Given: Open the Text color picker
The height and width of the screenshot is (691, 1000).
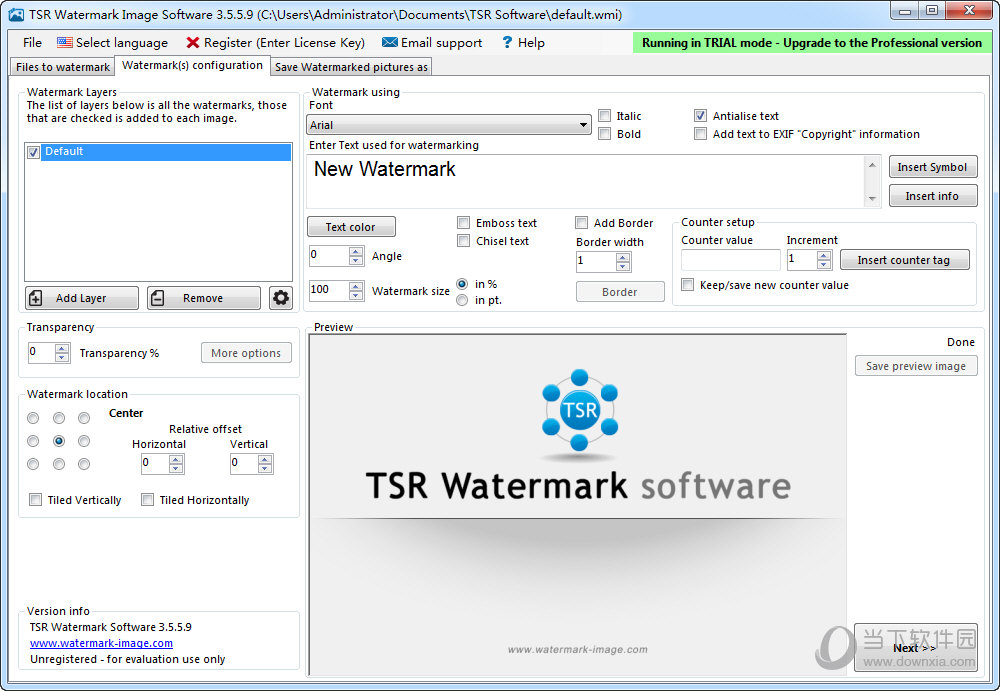Looking at the screenshot, I should click(x=351, y=226).
